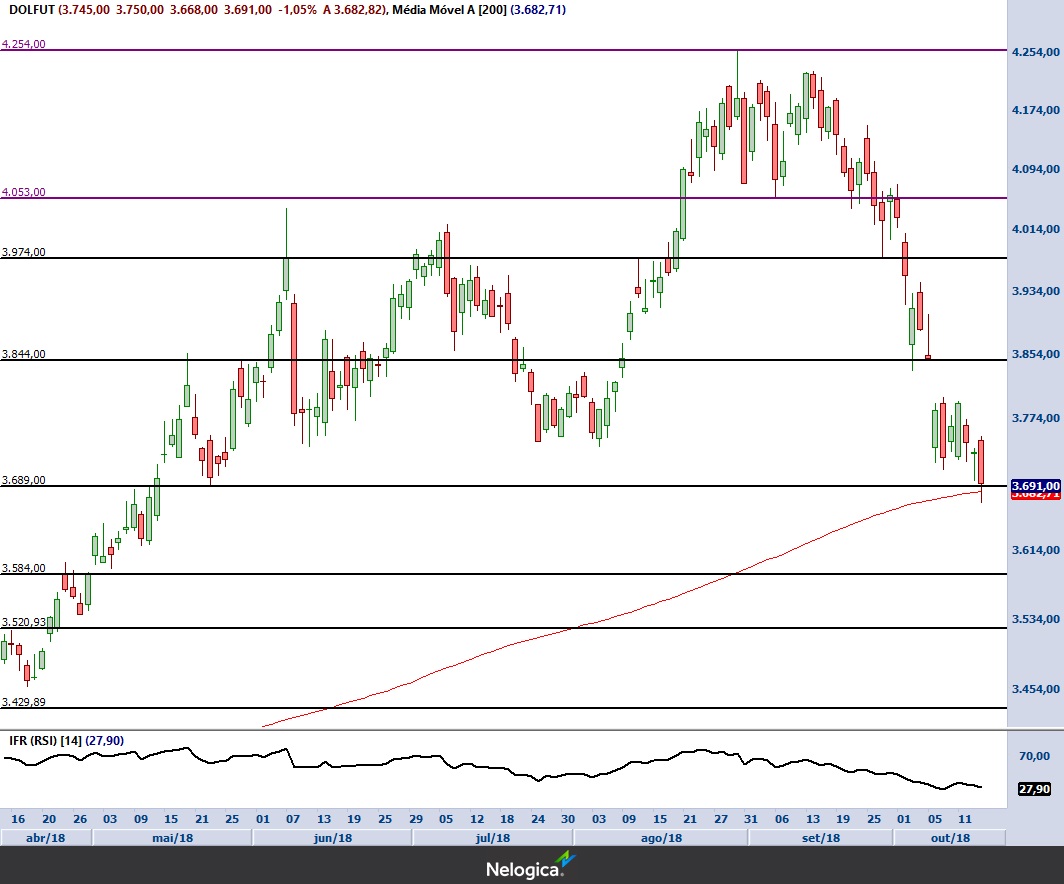Click the Média Móvel A [200] label
This screenshot has width=1064, height=884.
447,9
